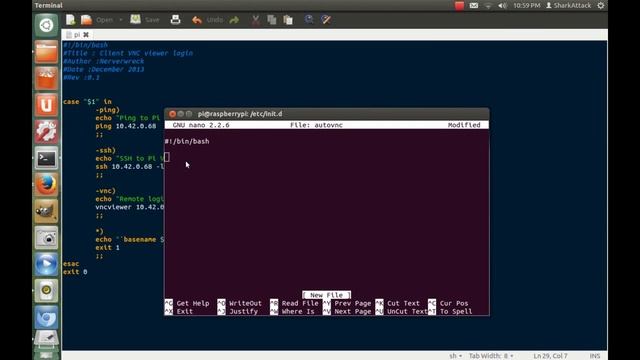
Task: Click the INS status bar indicator
Action: coord(595,356)
